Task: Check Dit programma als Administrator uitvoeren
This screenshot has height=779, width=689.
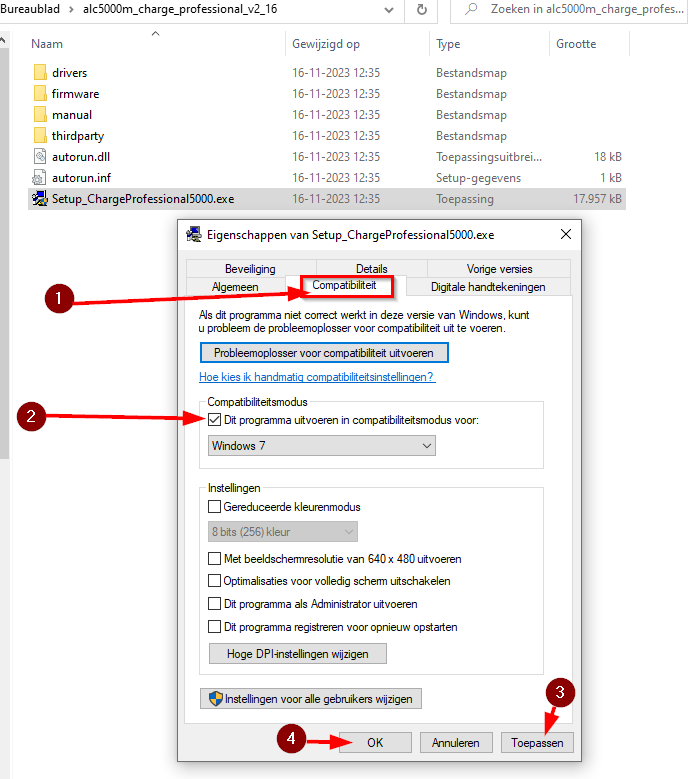Action: pos(215,604)
